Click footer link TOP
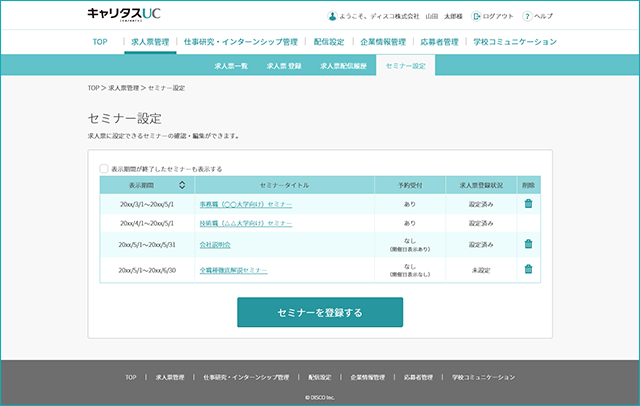The image size is (640, 406). click(x=131, y=377)
